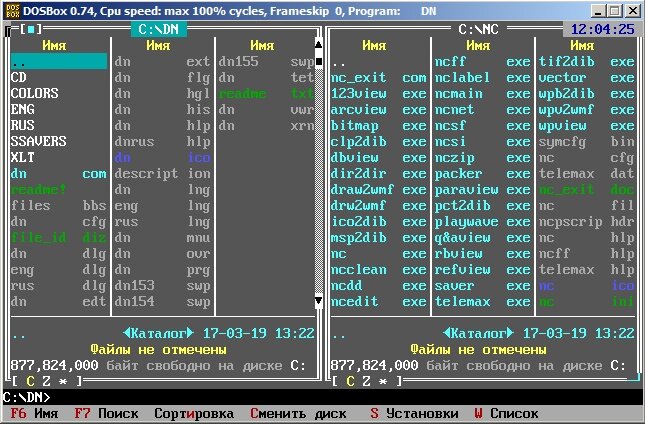Select the green readme! file
Viewport: 645px width, 424px height.
(x=58, y=190)
